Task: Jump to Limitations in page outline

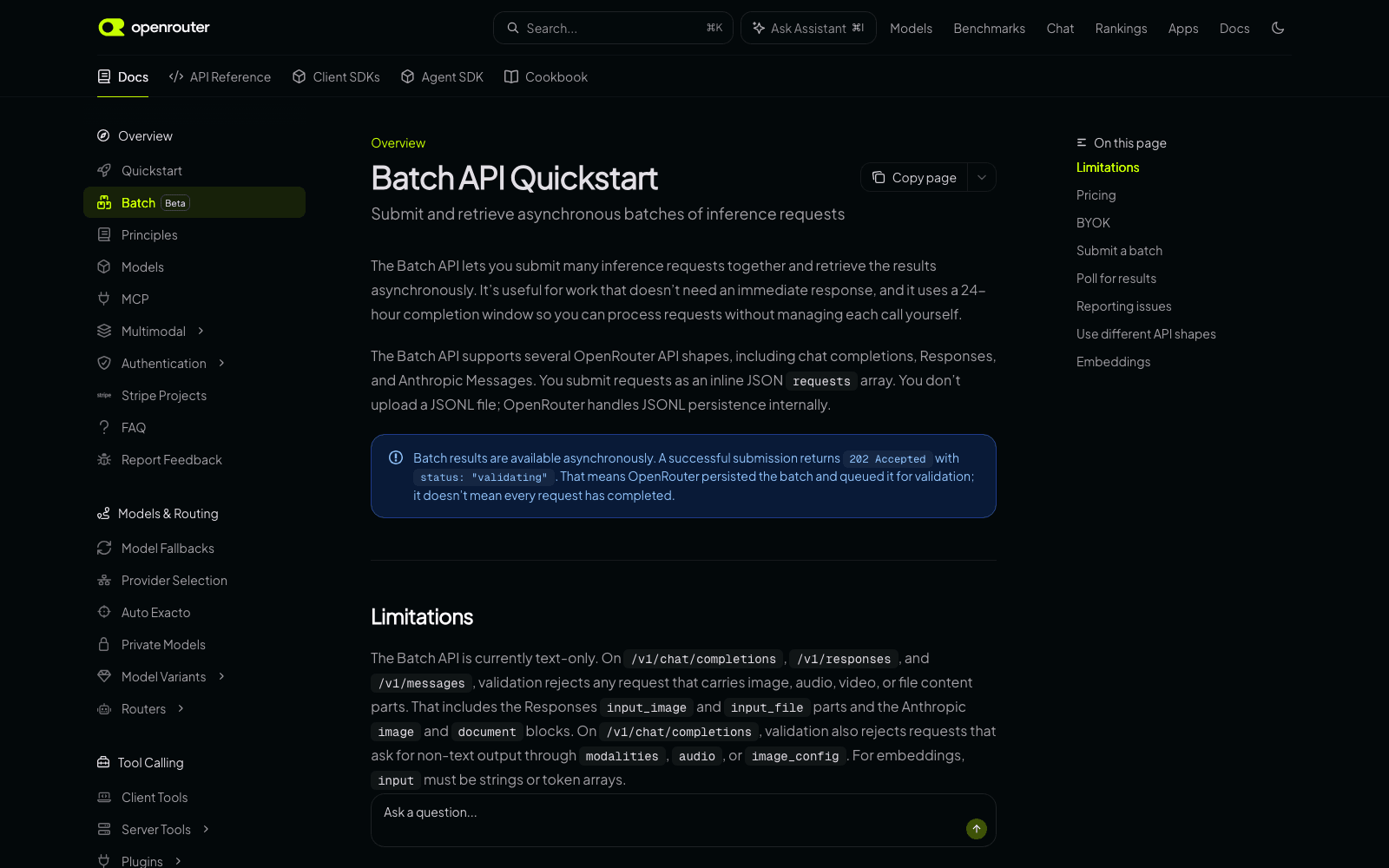Action: (1108, 168)
